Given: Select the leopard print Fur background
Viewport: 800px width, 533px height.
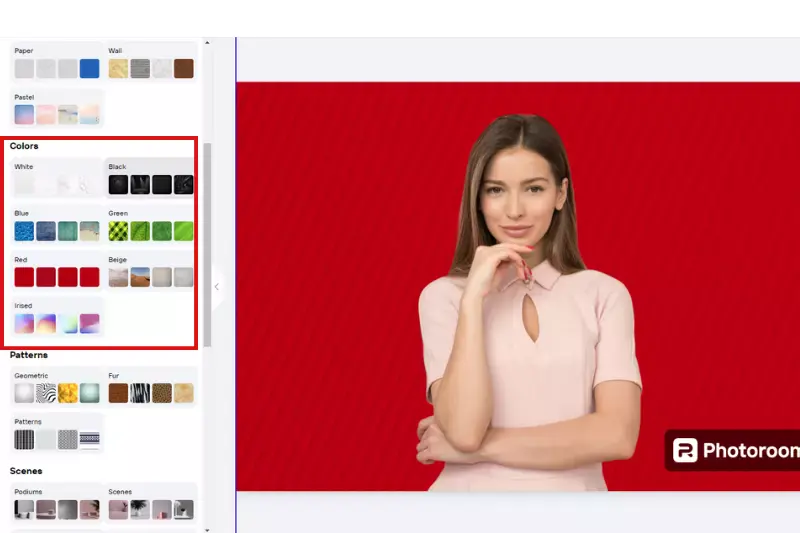Looking at the screenshot, I should [x=162, y=393].
